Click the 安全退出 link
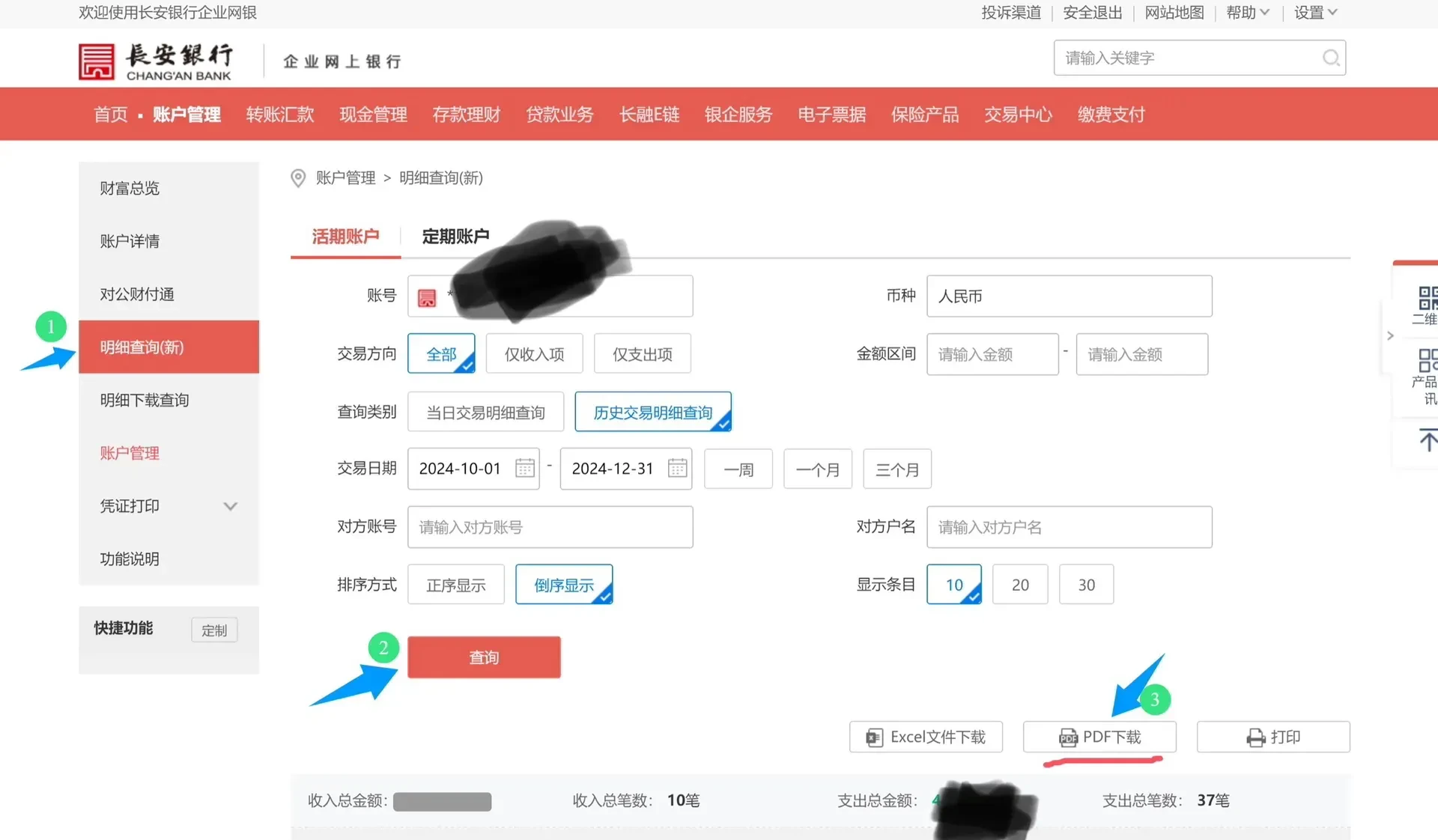Viewport: 1438px width, 840px height. pos(1091,13)
